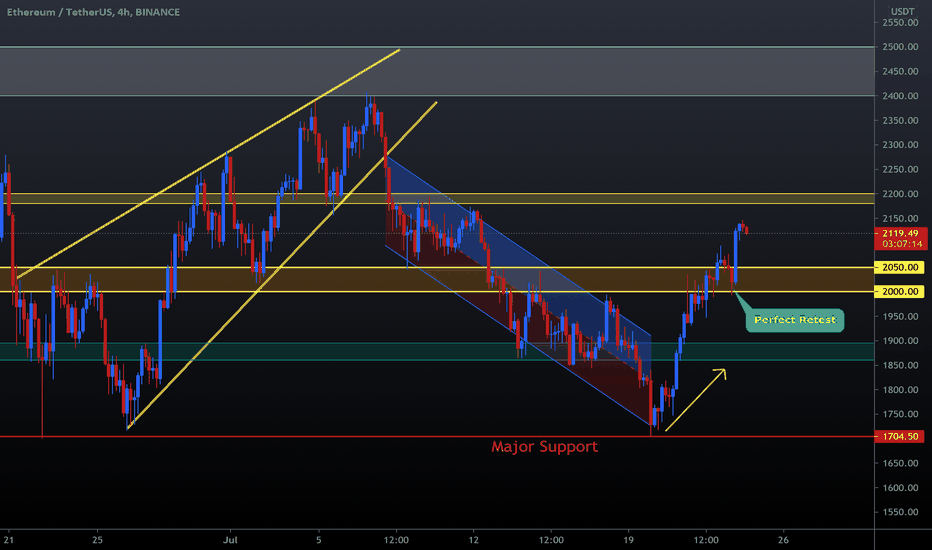Click the candle countdown timer 03:07:14
This screenshot has width=932, height=550.
pyautogui.click(x=900, y=244)
